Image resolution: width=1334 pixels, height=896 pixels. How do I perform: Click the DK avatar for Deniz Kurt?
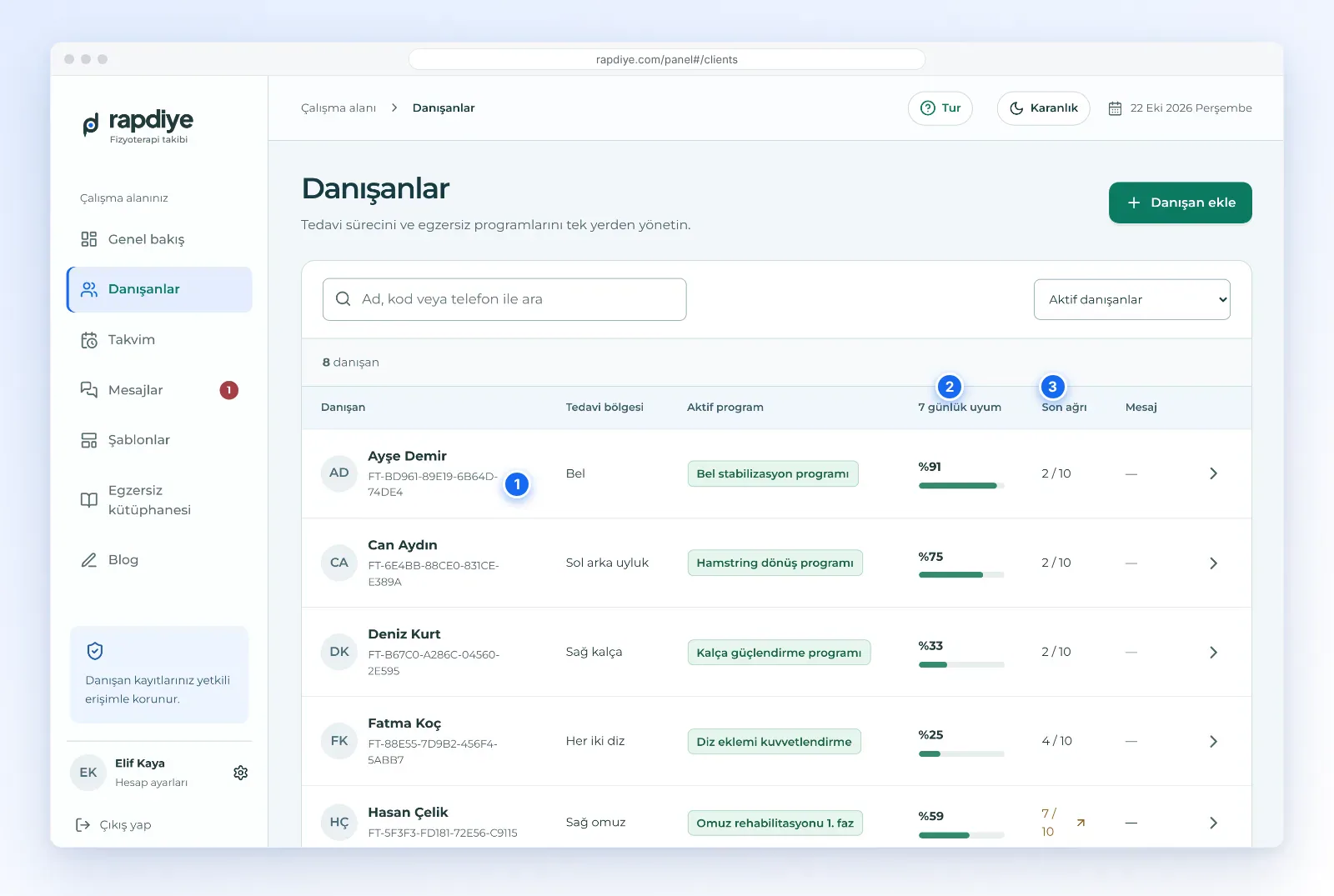[x=339, y=652]
